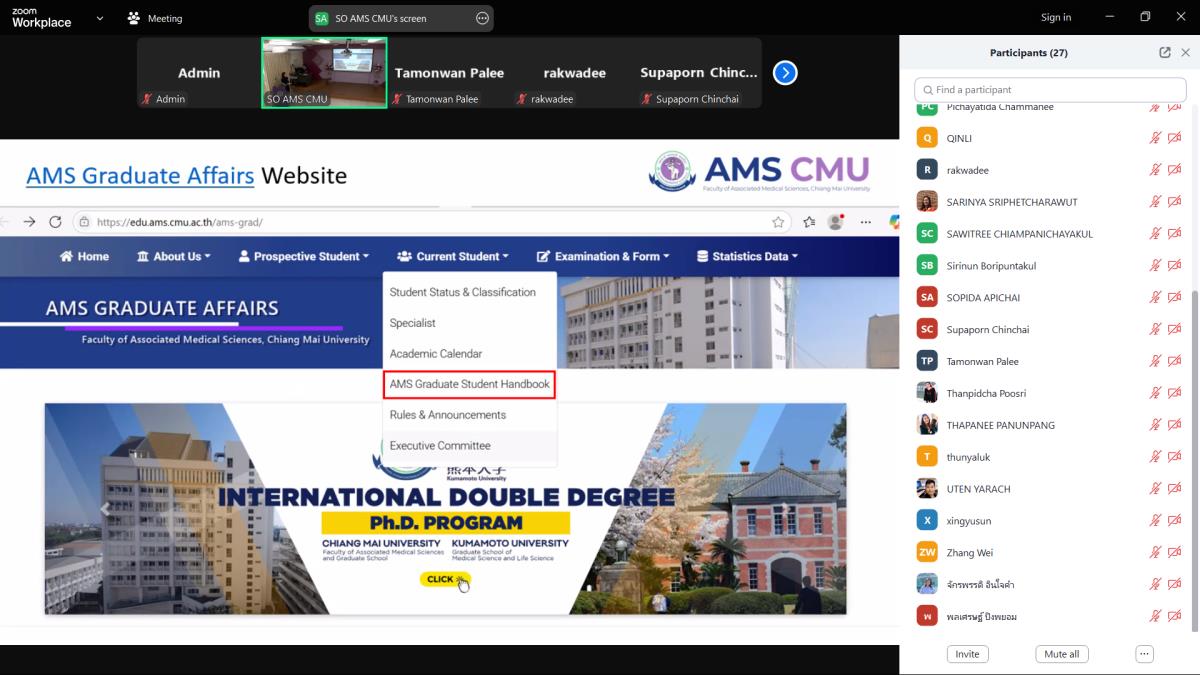Click the Participants panel scrollbar
This screenshot has width=1200, height=675.
(x=1195, y=460)
